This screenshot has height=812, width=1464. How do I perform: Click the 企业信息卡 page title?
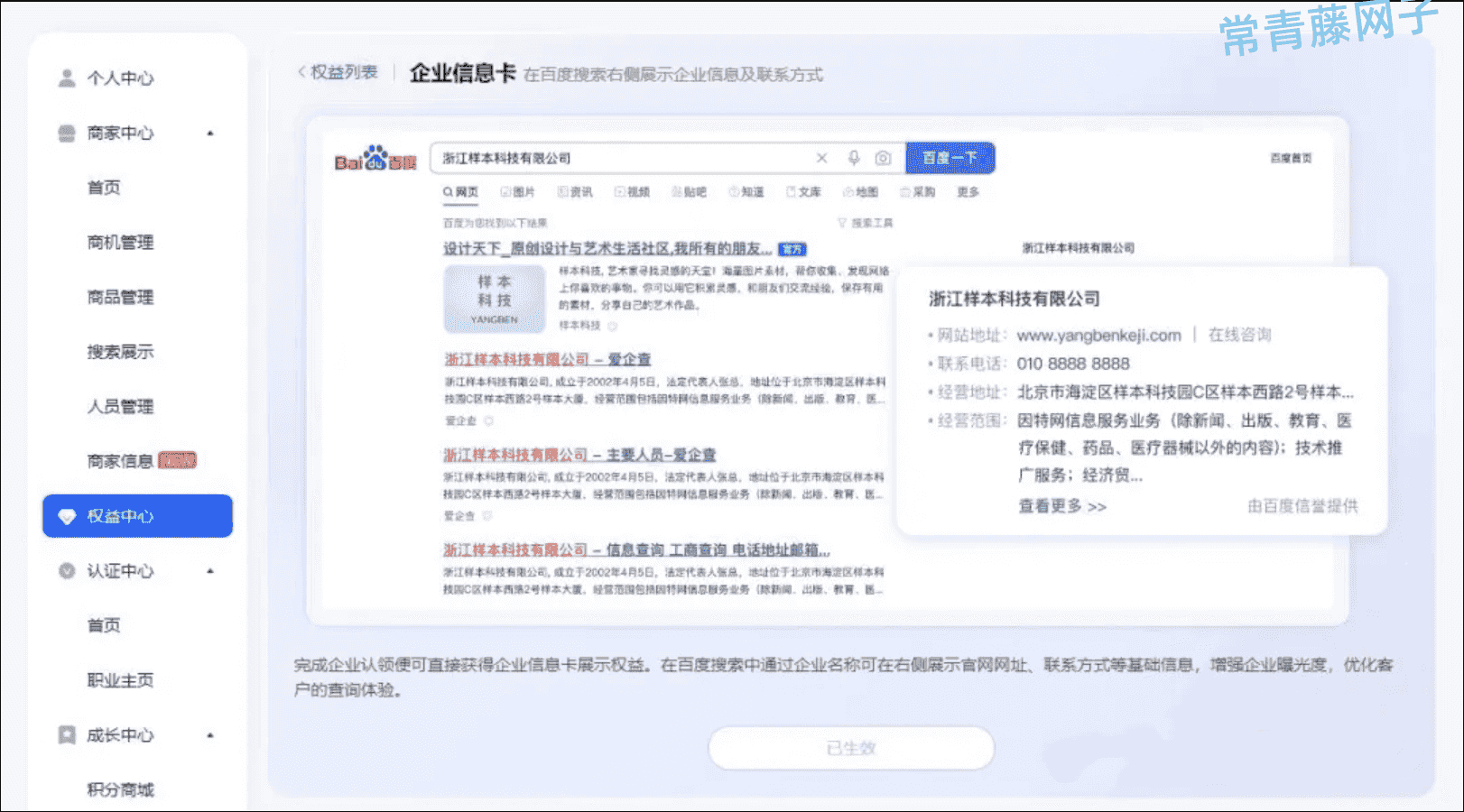click(462, 72)
